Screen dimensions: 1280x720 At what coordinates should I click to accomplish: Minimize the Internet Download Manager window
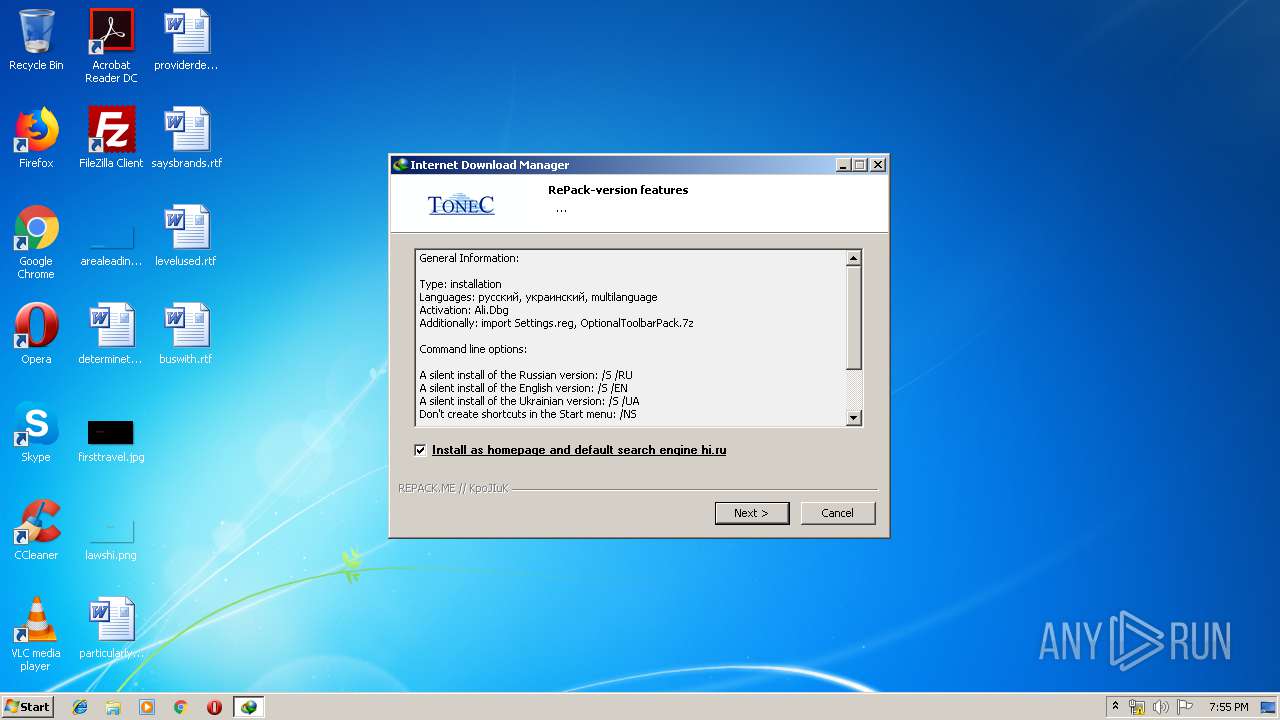[x=843, y=165]
